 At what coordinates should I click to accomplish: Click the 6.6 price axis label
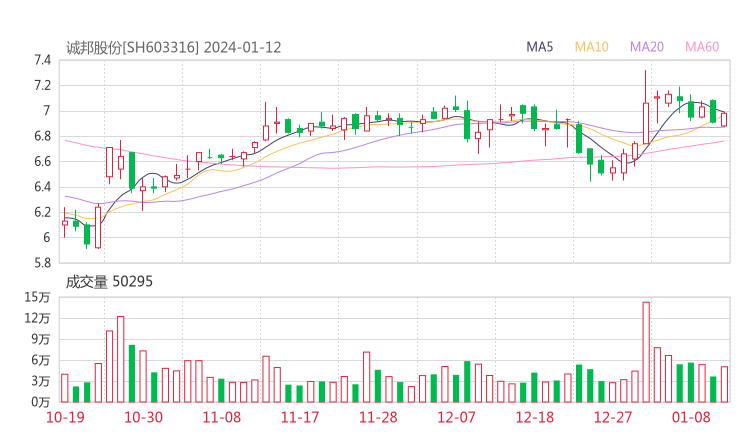click(x=42, y=161)
